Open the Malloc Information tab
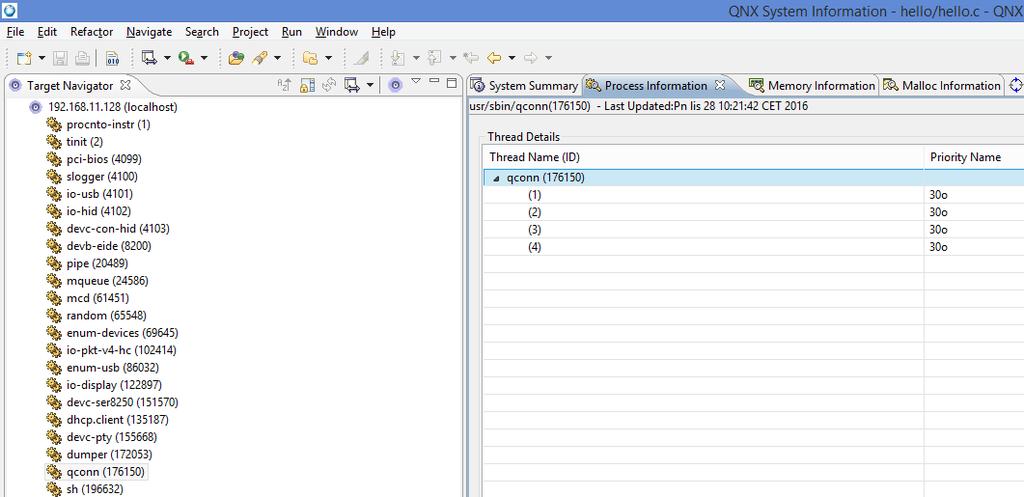Viewport: 1024px width, 497px height. [x=942, y=86]
